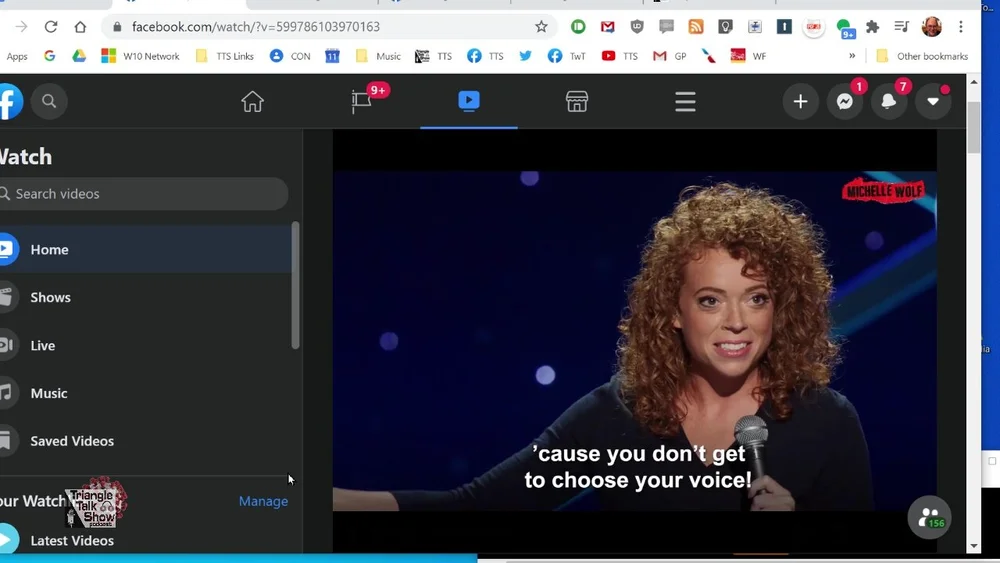Open the CON bookmark
1000x563 pixels.
pos(290,56)
